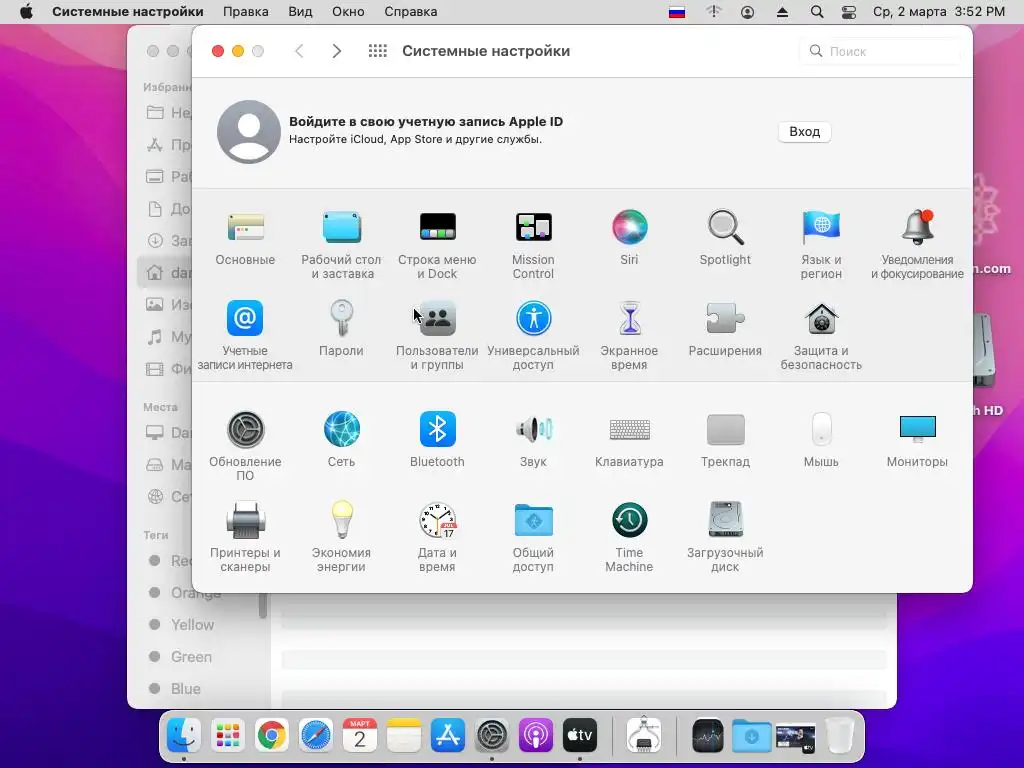
Task: Open Notes from the Dock
Action: pyautogui.click(x=404, y=736)
